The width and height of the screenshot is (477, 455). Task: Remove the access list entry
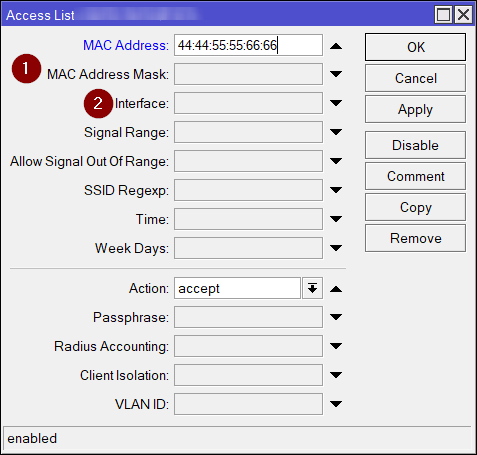415,238
